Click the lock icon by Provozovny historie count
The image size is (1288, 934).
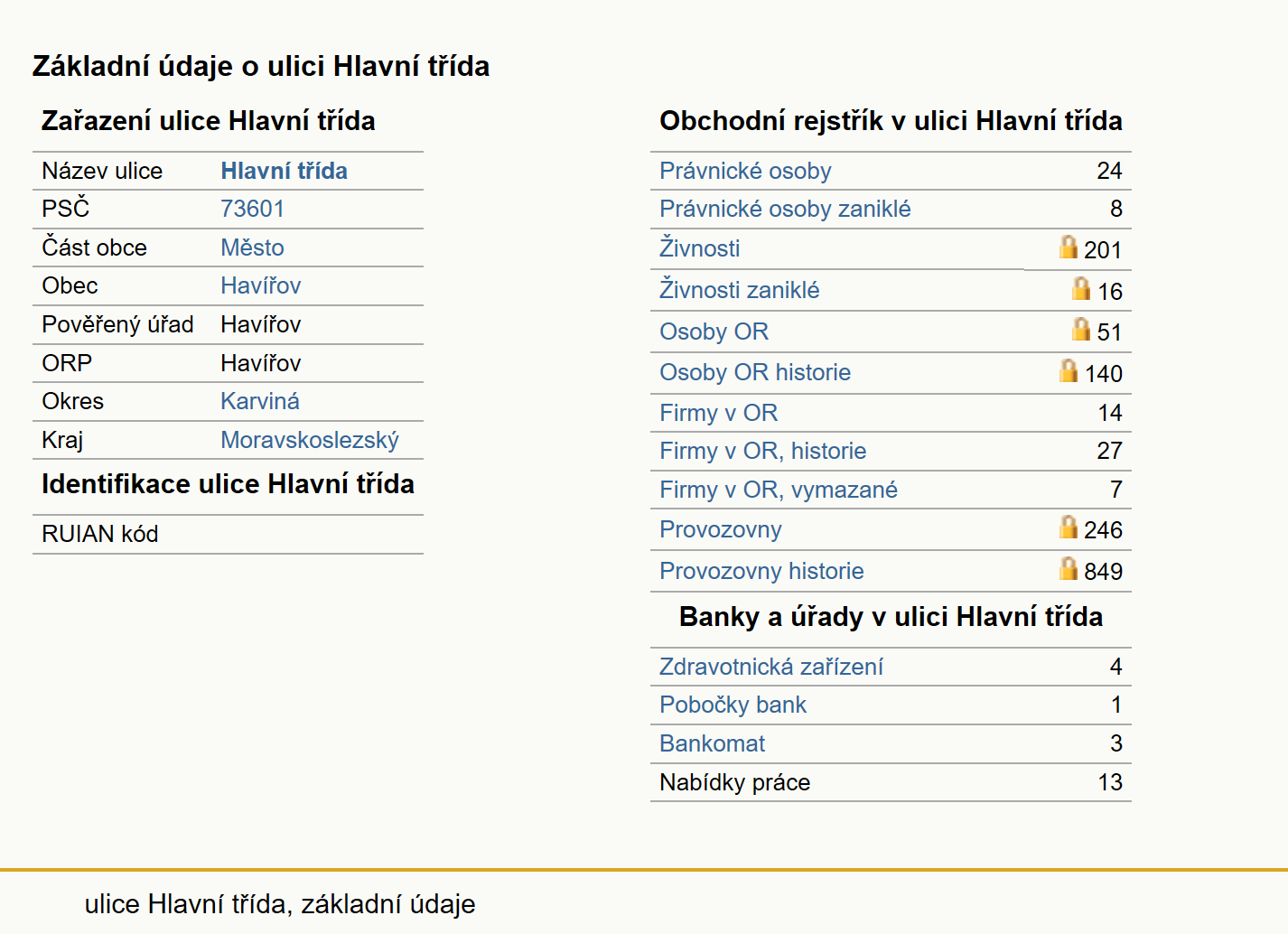(x=1069, y=568)
